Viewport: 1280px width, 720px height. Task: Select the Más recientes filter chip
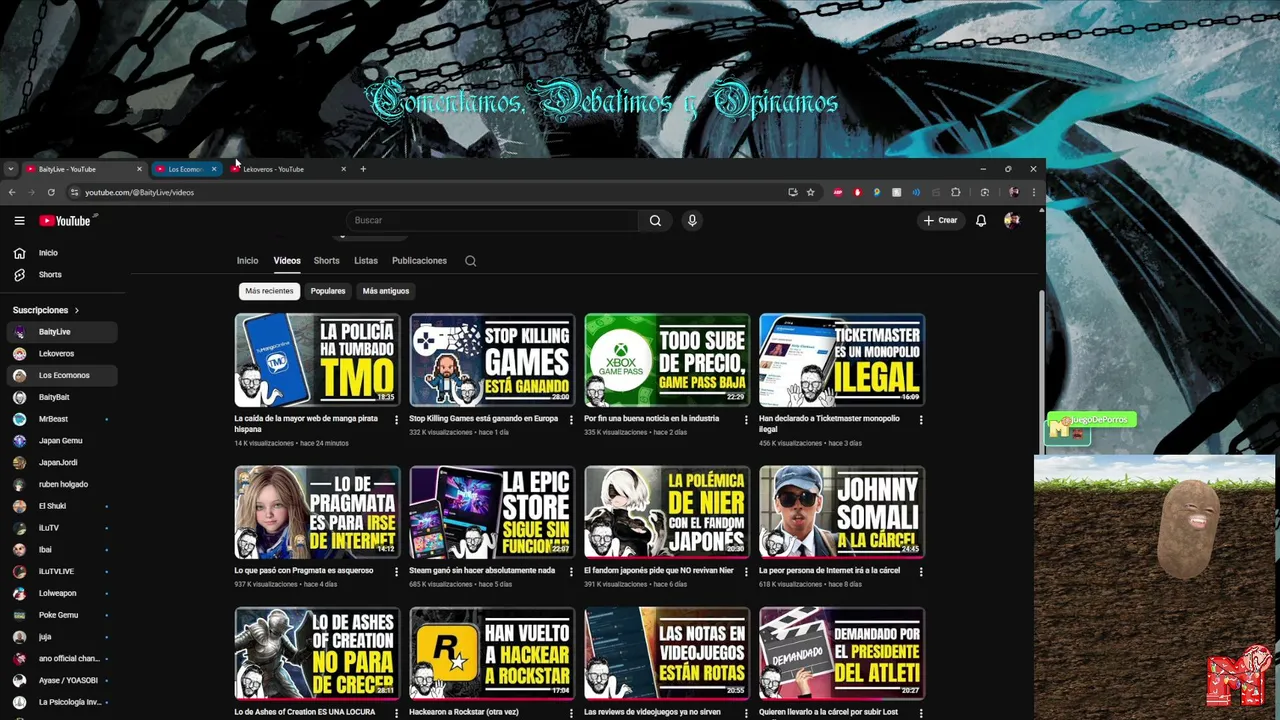[x=269, y=291]
